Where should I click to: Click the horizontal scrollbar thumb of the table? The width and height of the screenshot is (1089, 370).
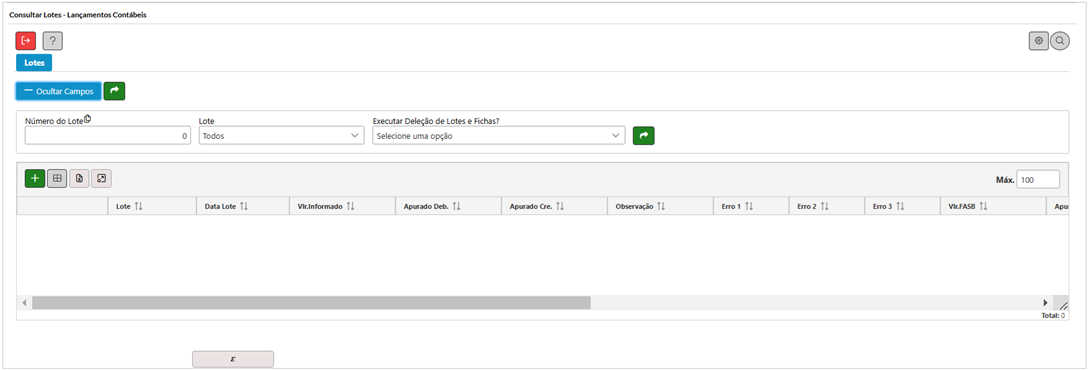311,303
